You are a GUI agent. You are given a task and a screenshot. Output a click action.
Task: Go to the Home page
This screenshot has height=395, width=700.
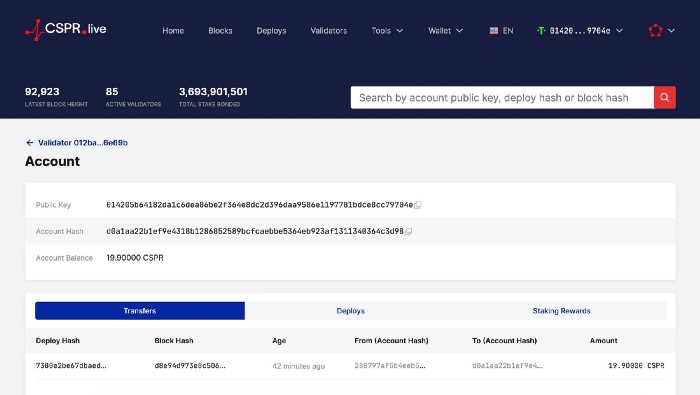pos(173,31)
